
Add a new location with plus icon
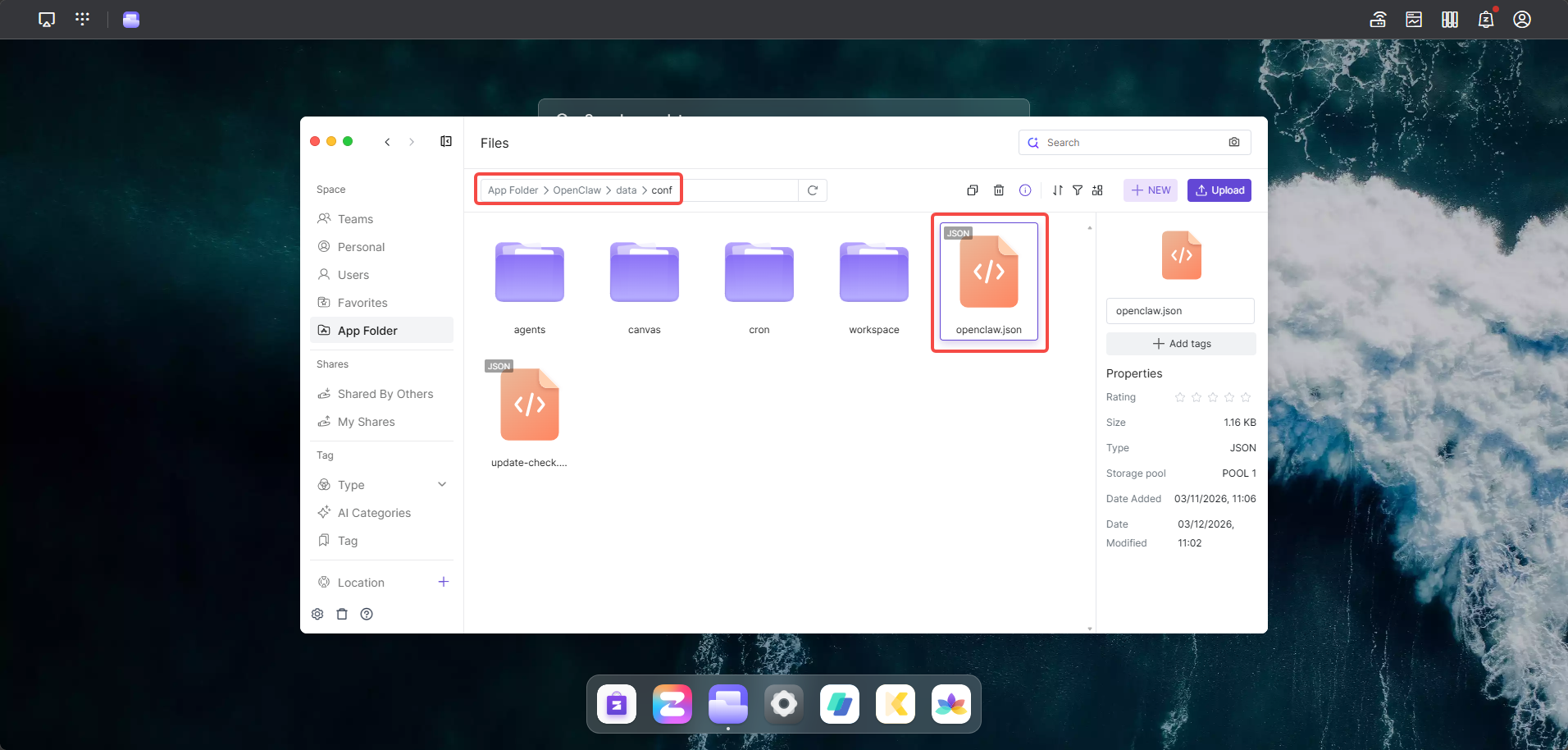444,582
